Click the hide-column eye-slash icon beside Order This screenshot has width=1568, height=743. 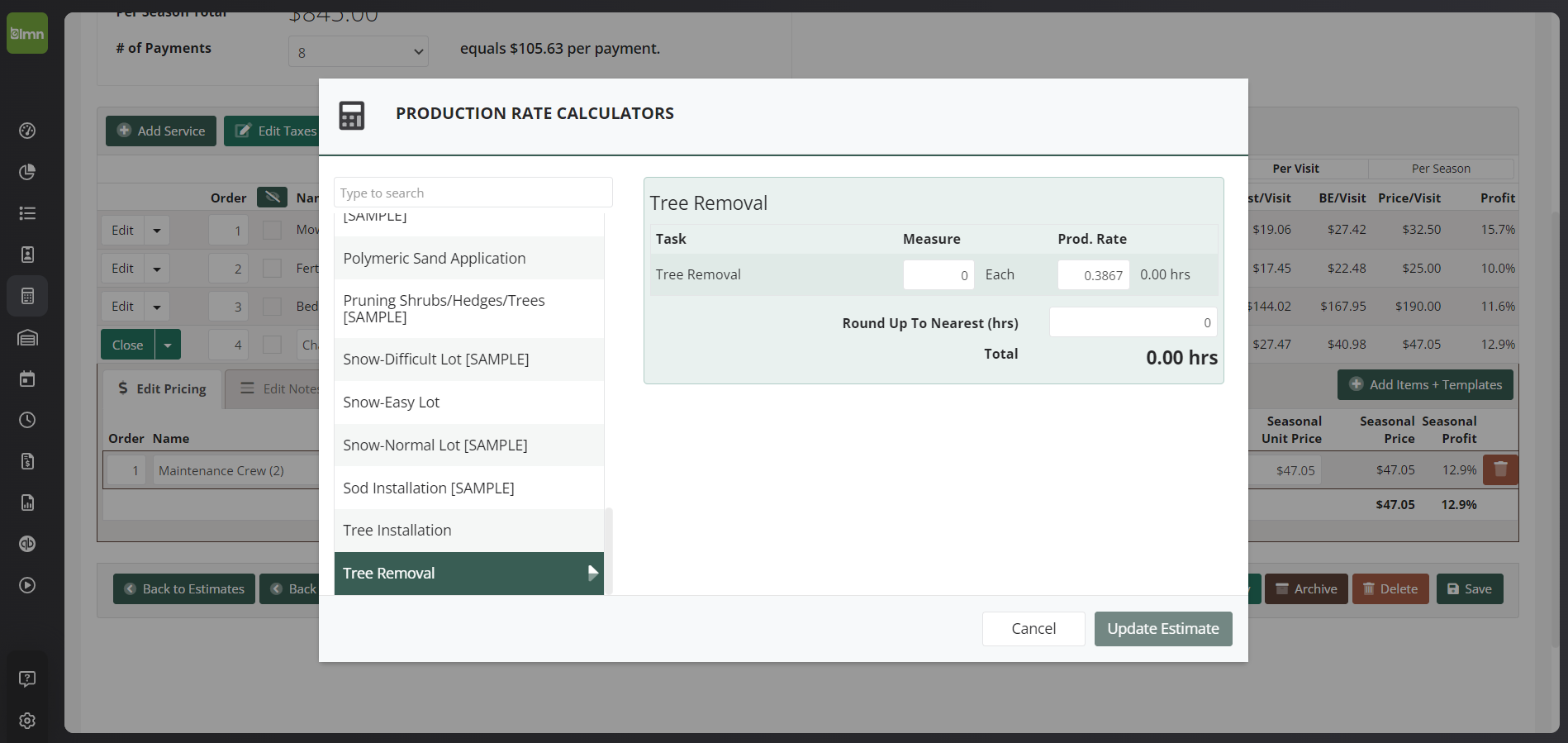tap(272, 198)
